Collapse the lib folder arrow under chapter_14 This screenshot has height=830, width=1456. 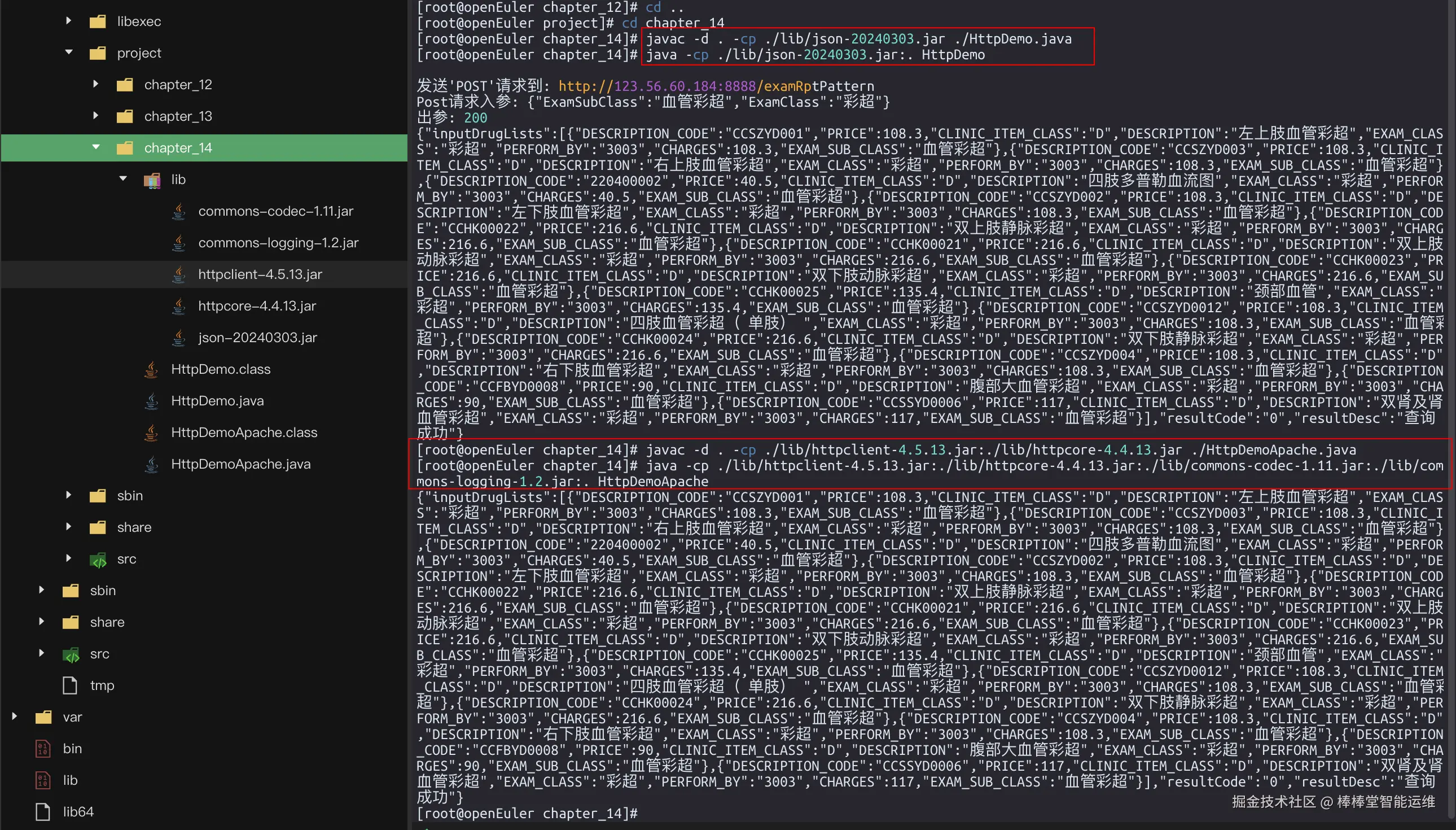pos(123,179)
